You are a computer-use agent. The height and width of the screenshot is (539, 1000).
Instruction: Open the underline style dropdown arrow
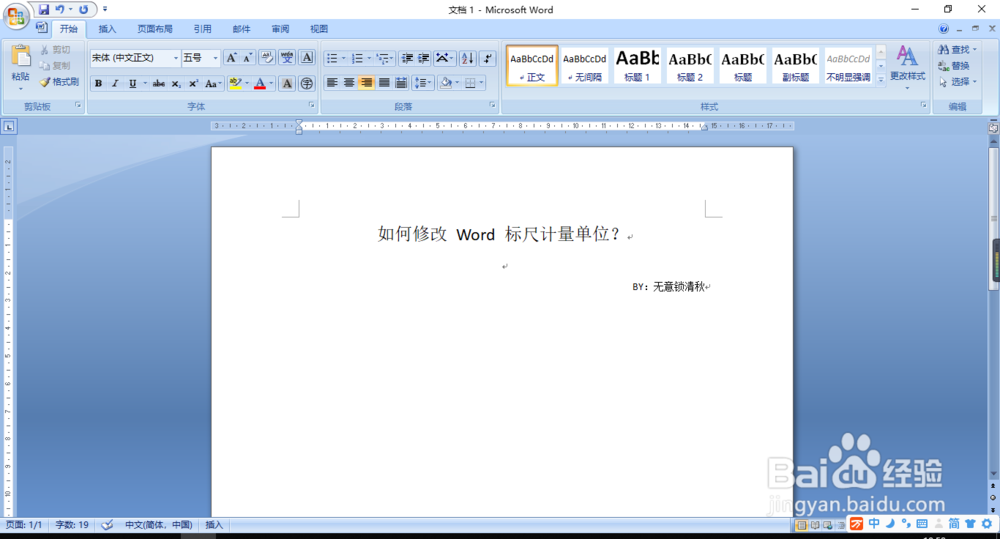(x=145, y=84)
